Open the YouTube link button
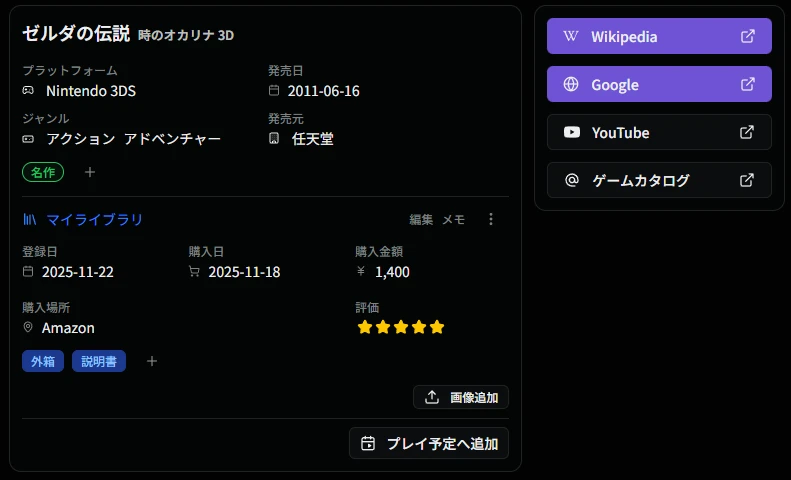Screen dimensions: 791x480 coord(659,132)
